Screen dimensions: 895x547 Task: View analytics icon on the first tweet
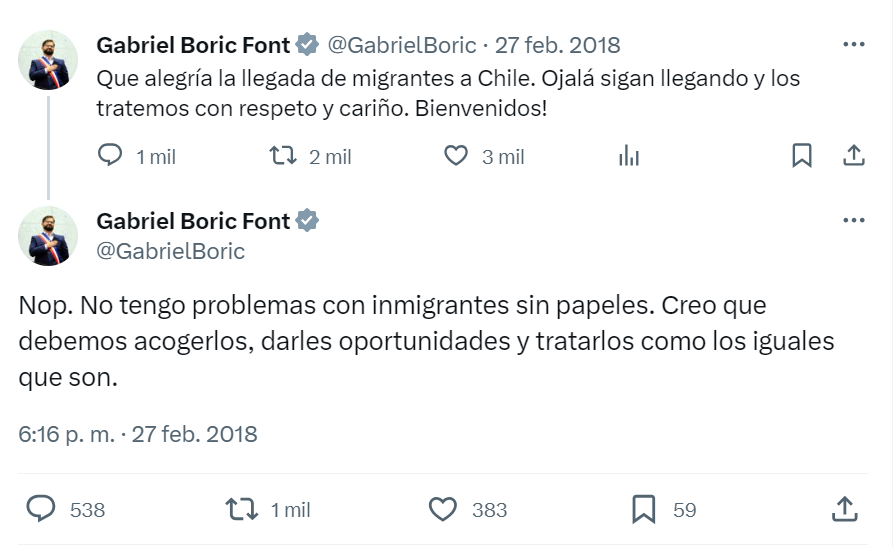coord(629,156)
